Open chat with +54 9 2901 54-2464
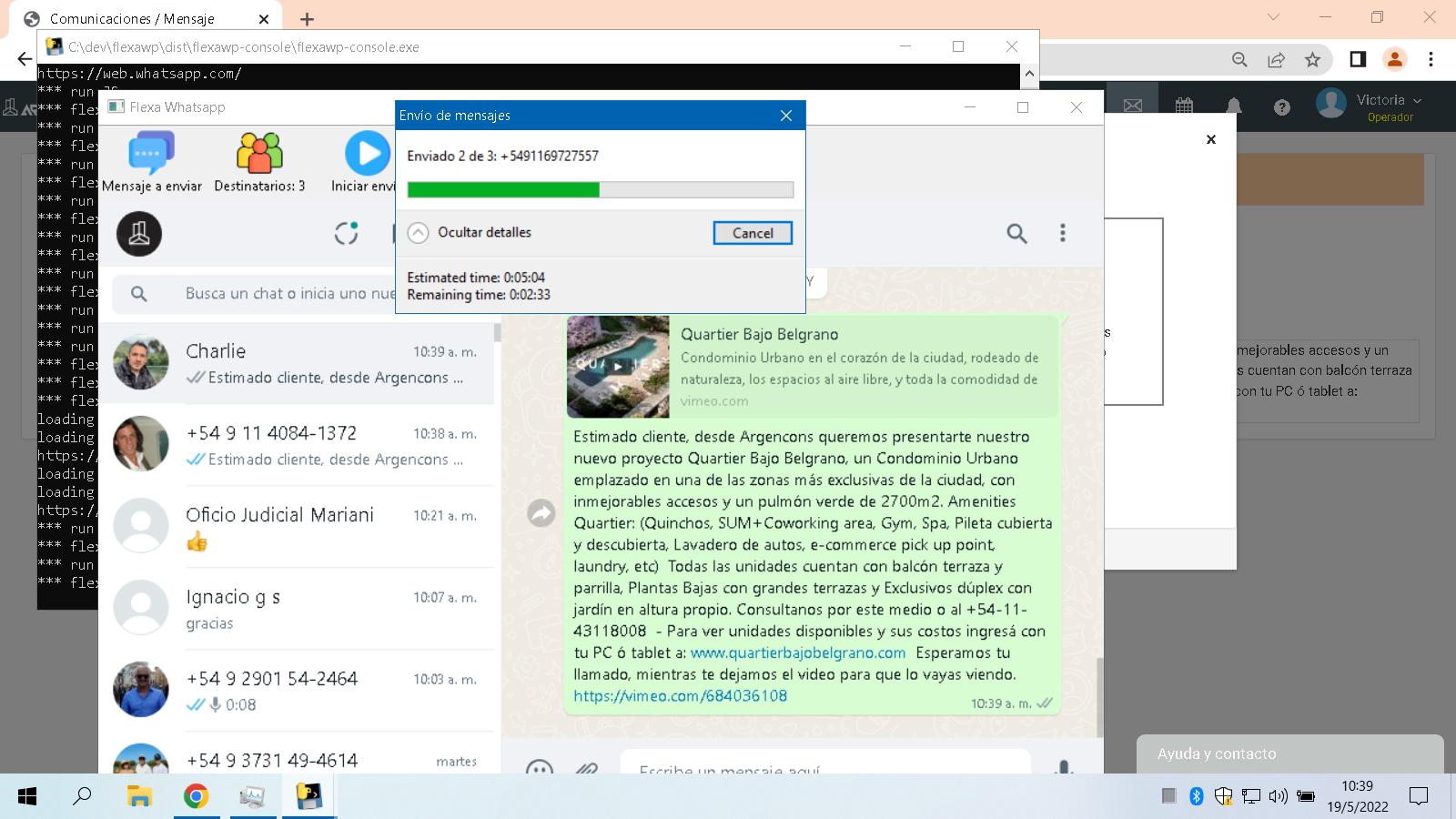 coord(297,691)
